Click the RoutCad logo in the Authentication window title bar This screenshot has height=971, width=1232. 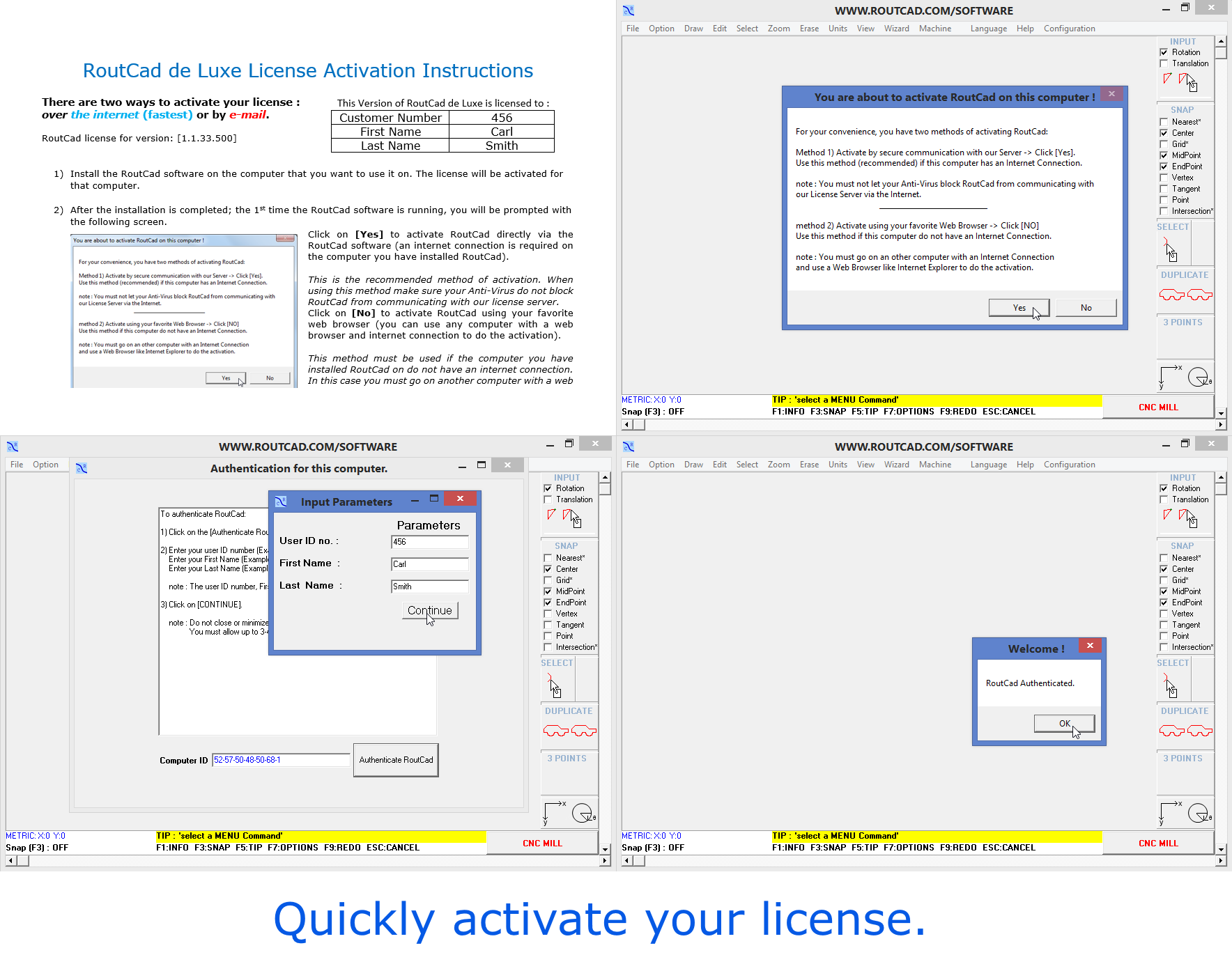tap(82, 468)
